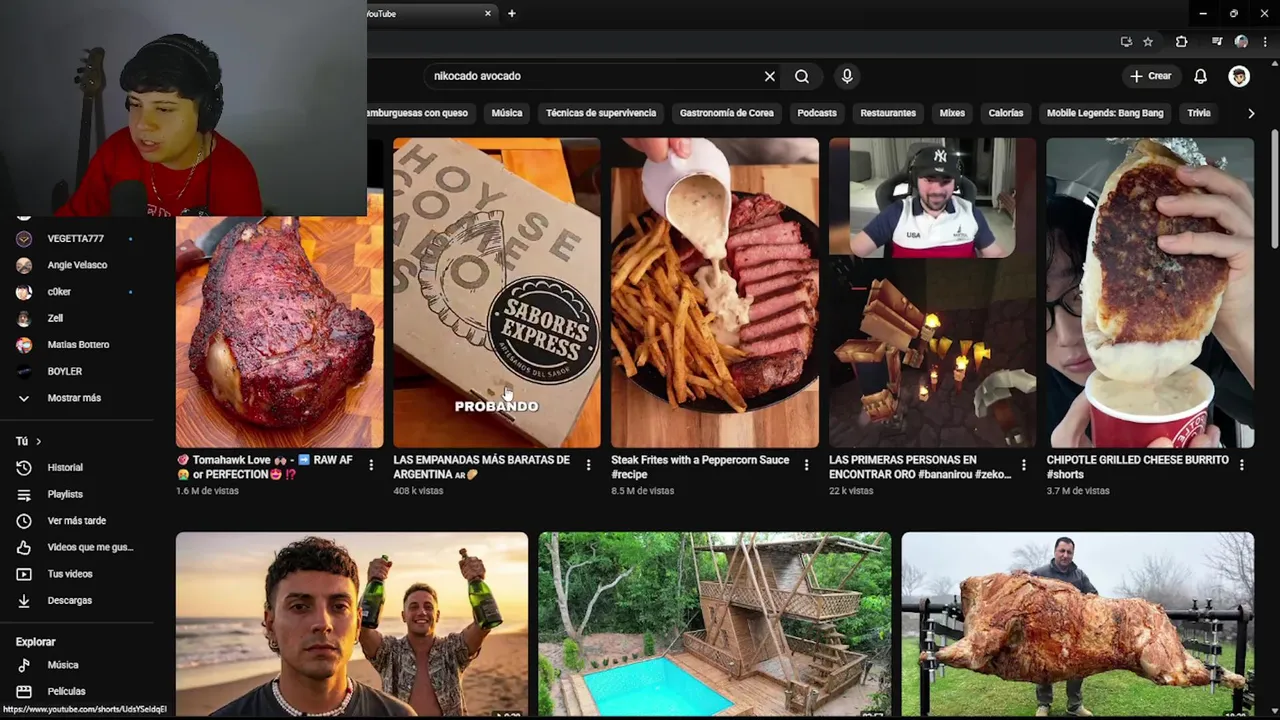Open the bamboo house with pool video
This screenshot has width=1280, height=720.
(x=715, y=624)
